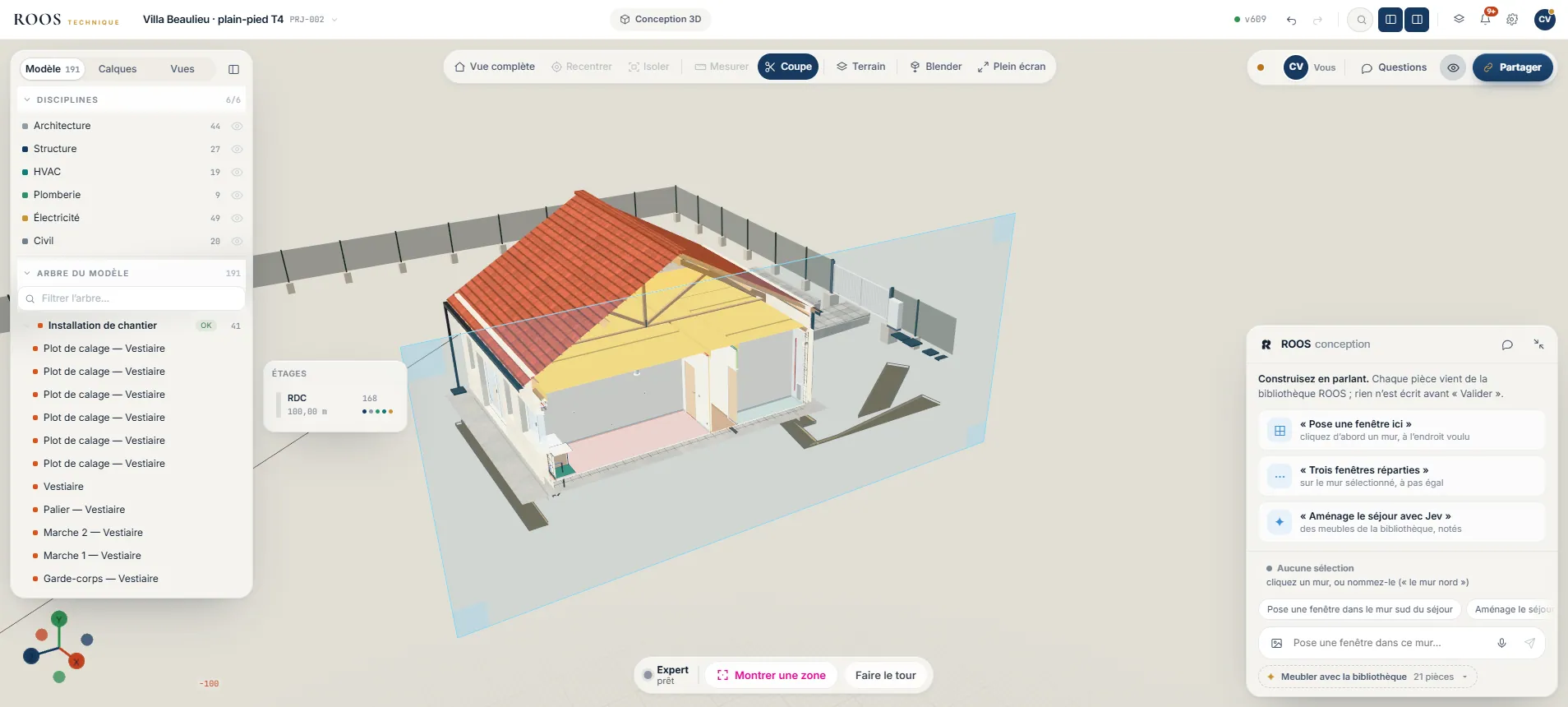Screen dimensions: 1568x707
Task: Open Vue complète view
Action: click(x=495, y=67)
